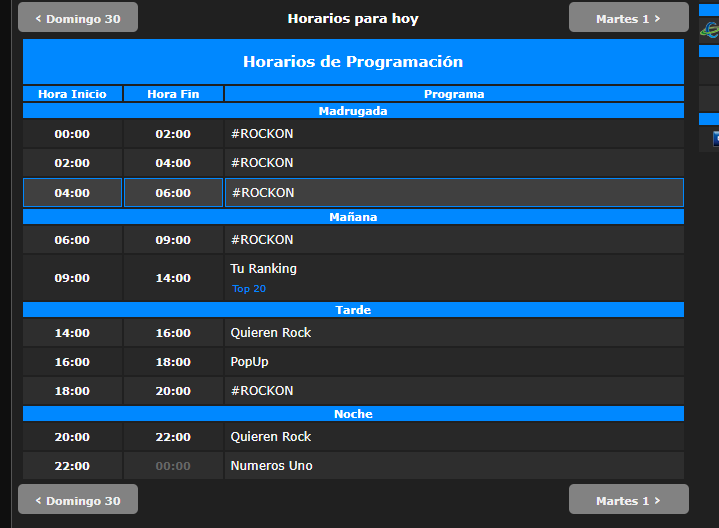Select the Numeros Uno program
The width and height of the screenshot is (719, 528).
tap(271, 466)
